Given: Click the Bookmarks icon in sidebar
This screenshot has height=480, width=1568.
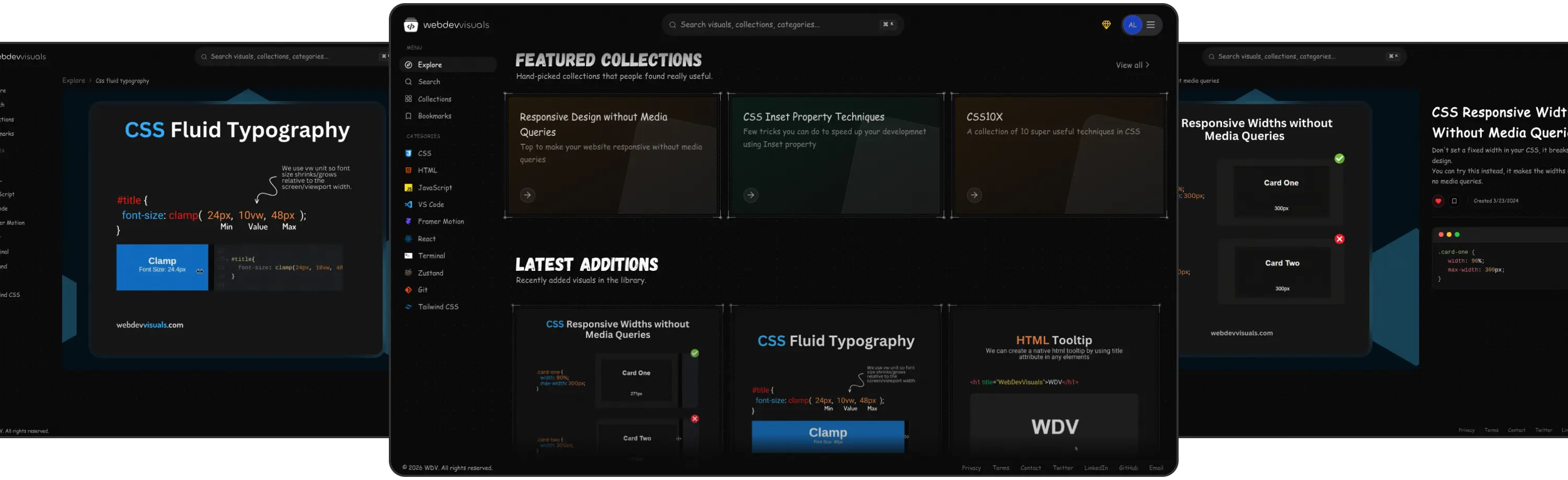Looking at the screenshot, I should pos(408,116).
